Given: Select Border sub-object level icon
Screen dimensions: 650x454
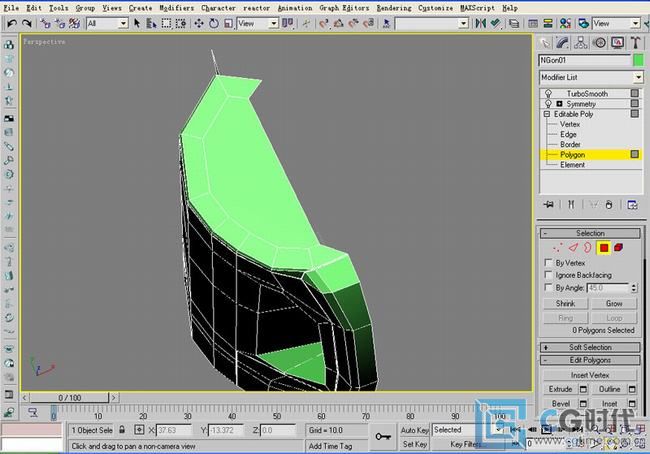Looking at the screenshot, I should 587,248.
